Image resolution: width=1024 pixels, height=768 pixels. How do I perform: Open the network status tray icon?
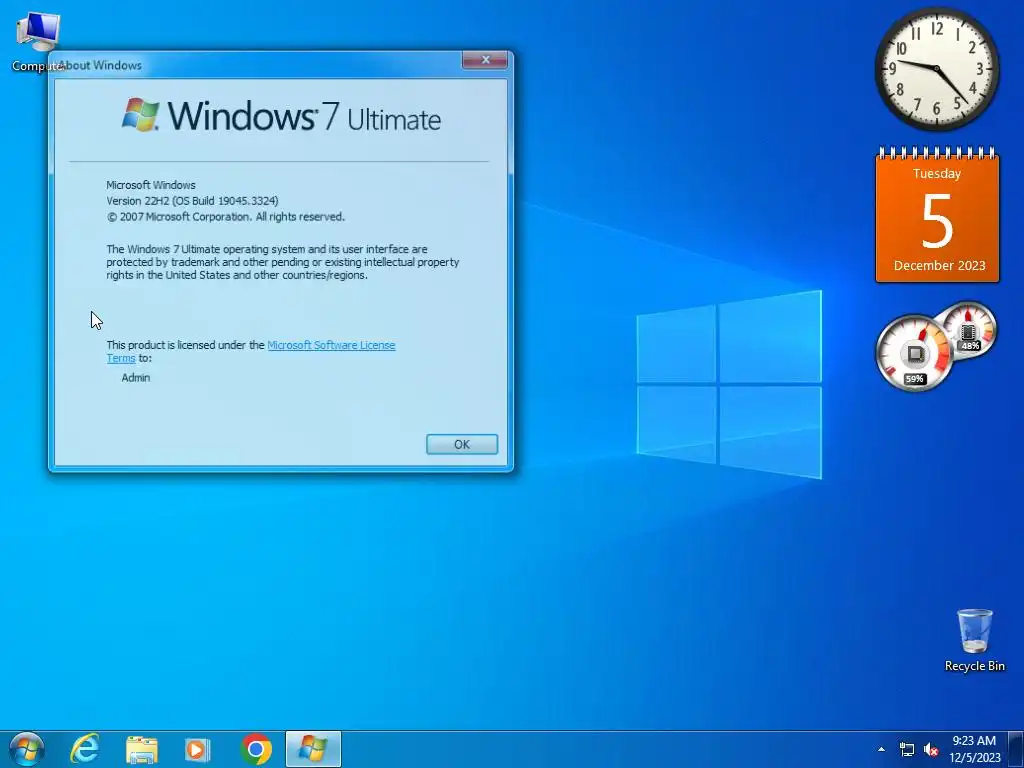pos(907,750)
